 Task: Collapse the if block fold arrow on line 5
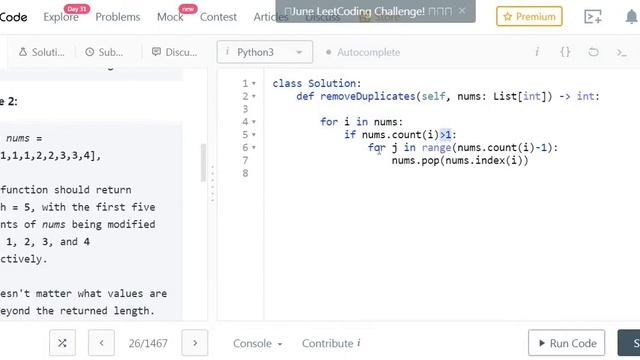pyautogui.click(x=254, y=135)
